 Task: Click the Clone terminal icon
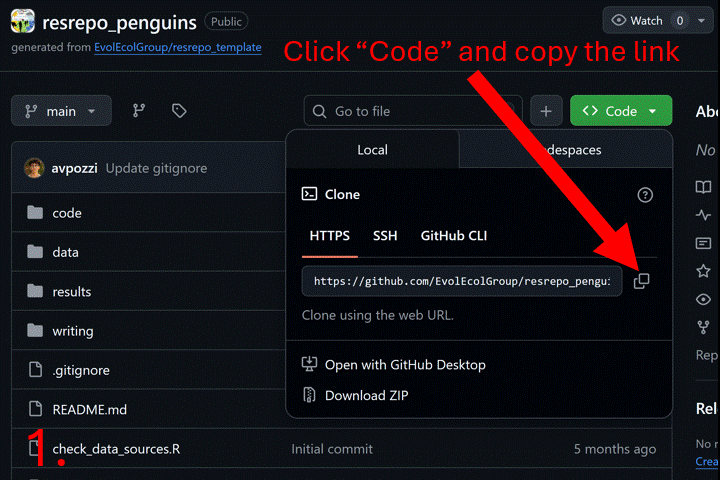coord(309,194)
